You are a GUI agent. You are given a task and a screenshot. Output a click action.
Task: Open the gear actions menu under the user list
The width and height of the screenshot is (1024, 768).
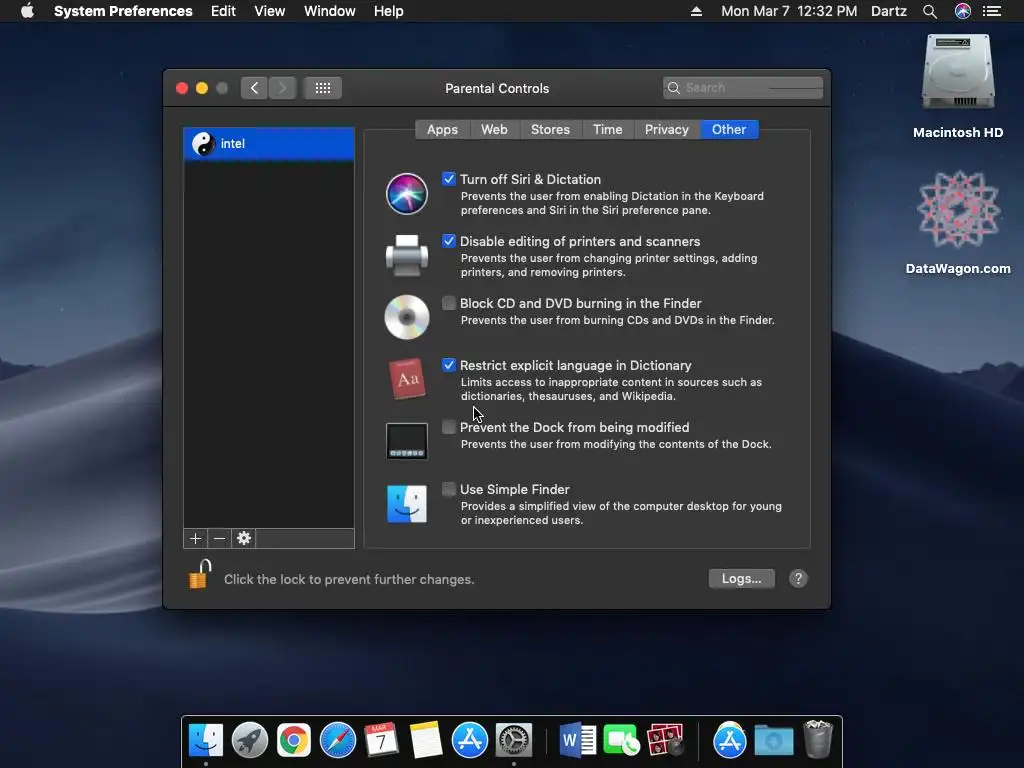pos(244,538)
